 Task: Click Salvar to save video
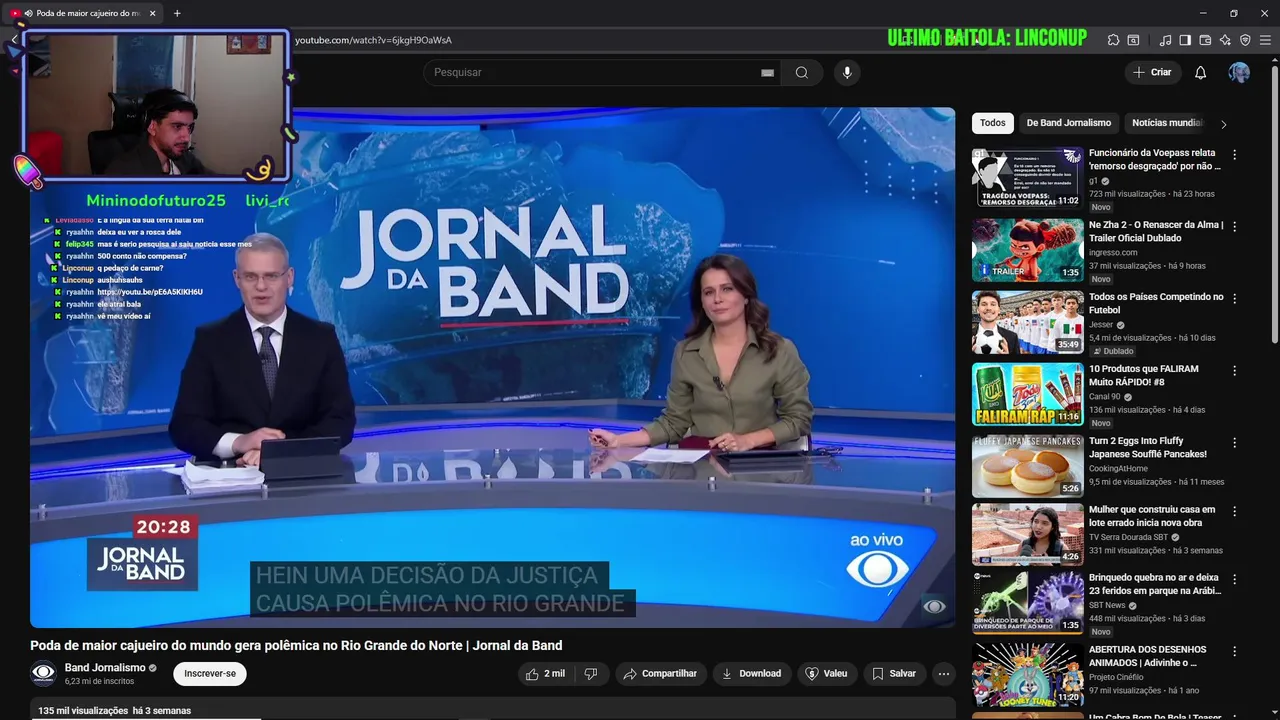[x=894, y=674]
